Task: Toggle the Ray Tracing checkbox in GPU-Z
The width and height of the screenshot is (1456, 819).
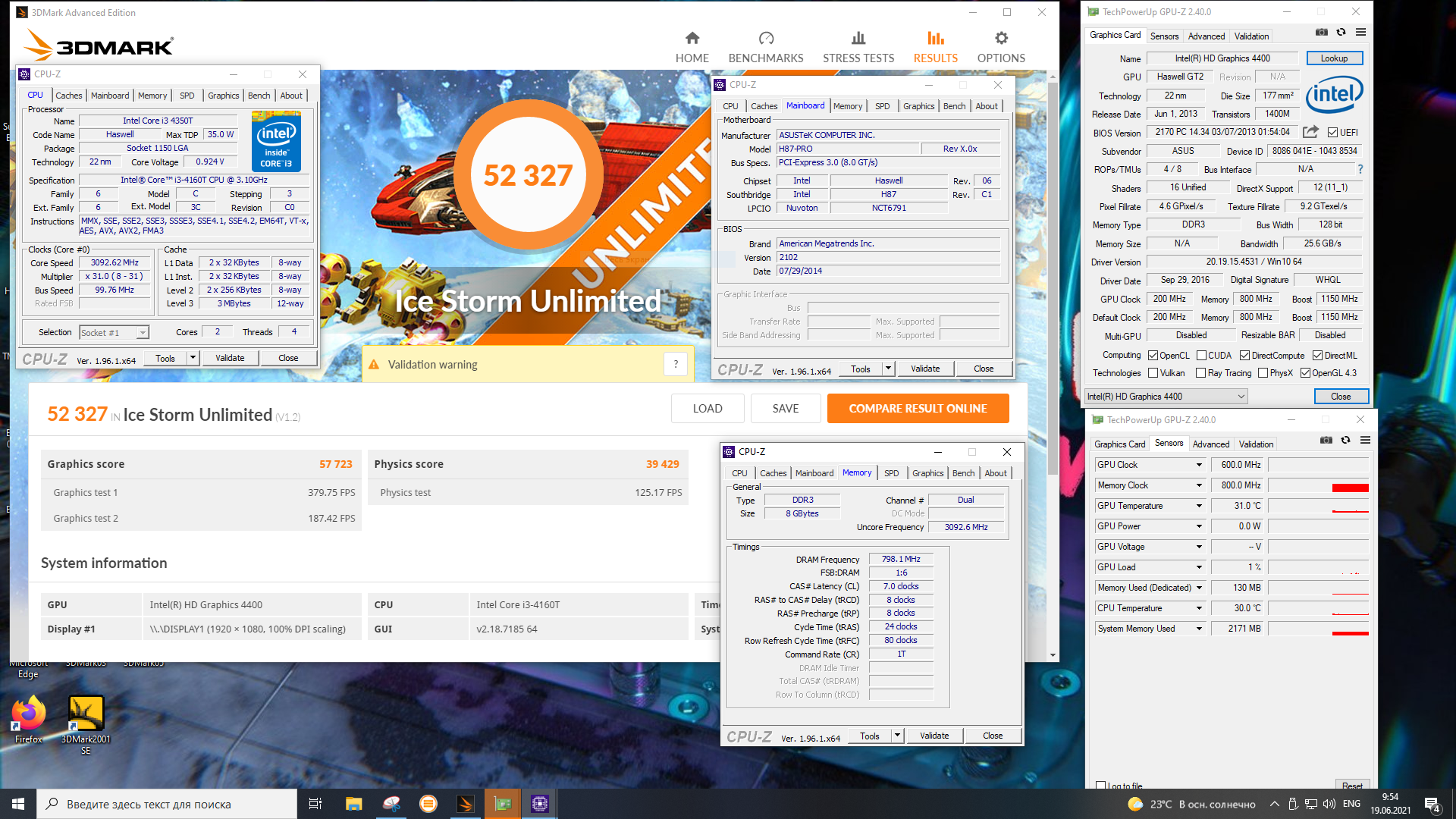Action: pos(1200,373)
